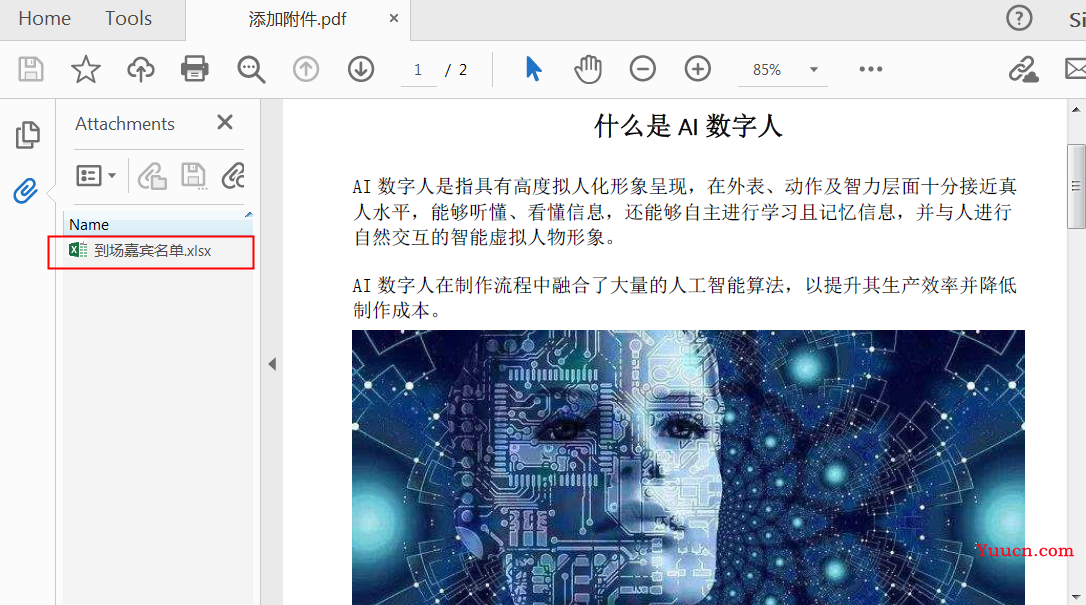This screenshot has width=1086, height=605.
Task: Show more tools via three dots
Action: click(x=871, y=69)
